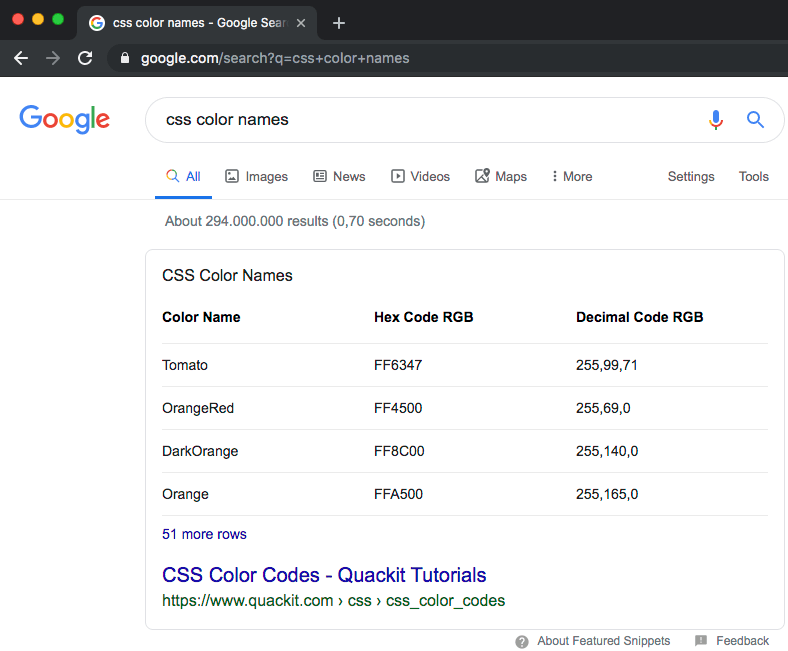Screen dimensions: 788x651
Task: Switch to the Images tab
Action: (x=256, y=176)
